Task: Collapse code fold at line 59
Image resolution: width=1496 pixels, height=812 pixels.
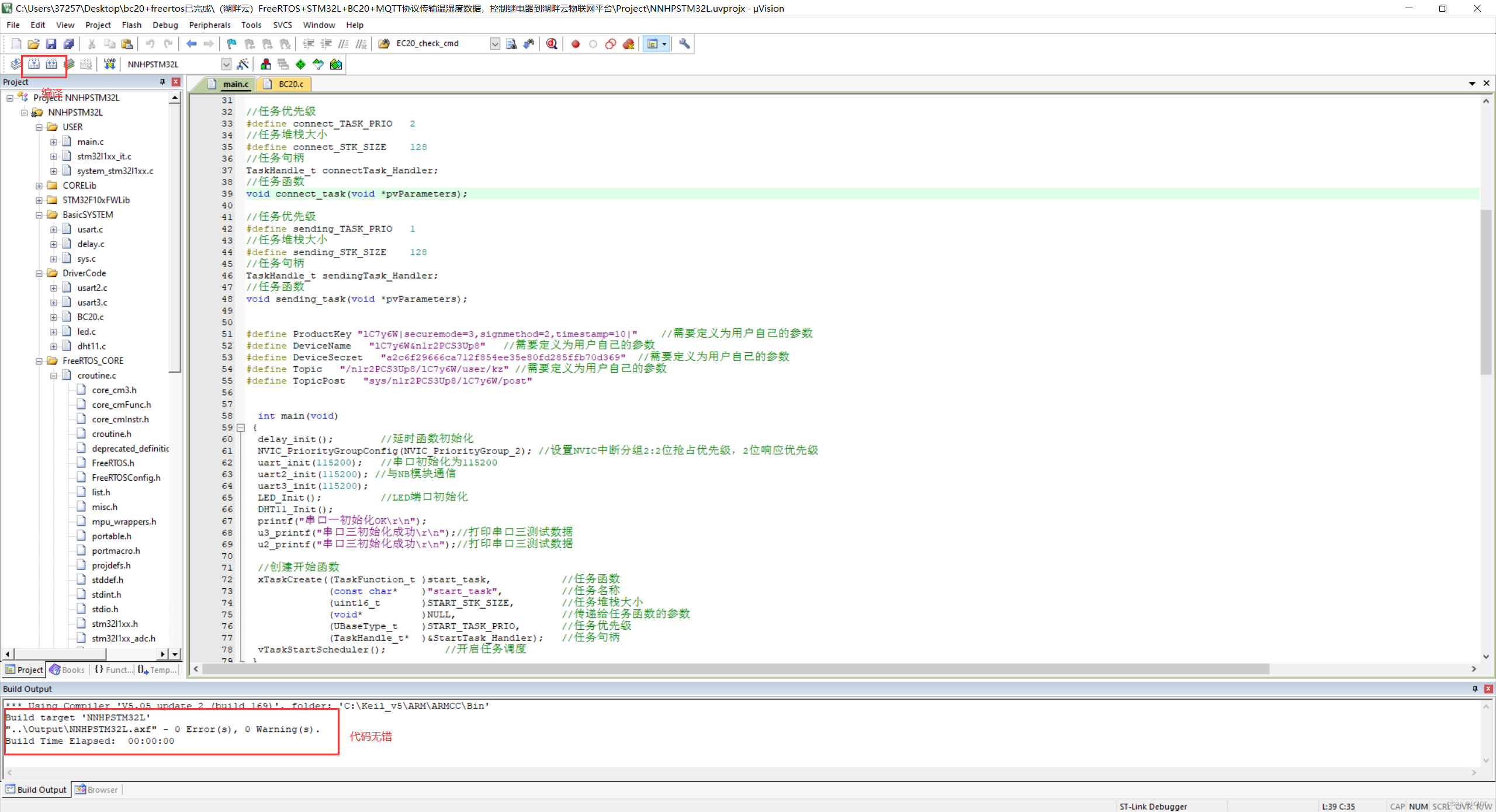Action: [240, 428]
